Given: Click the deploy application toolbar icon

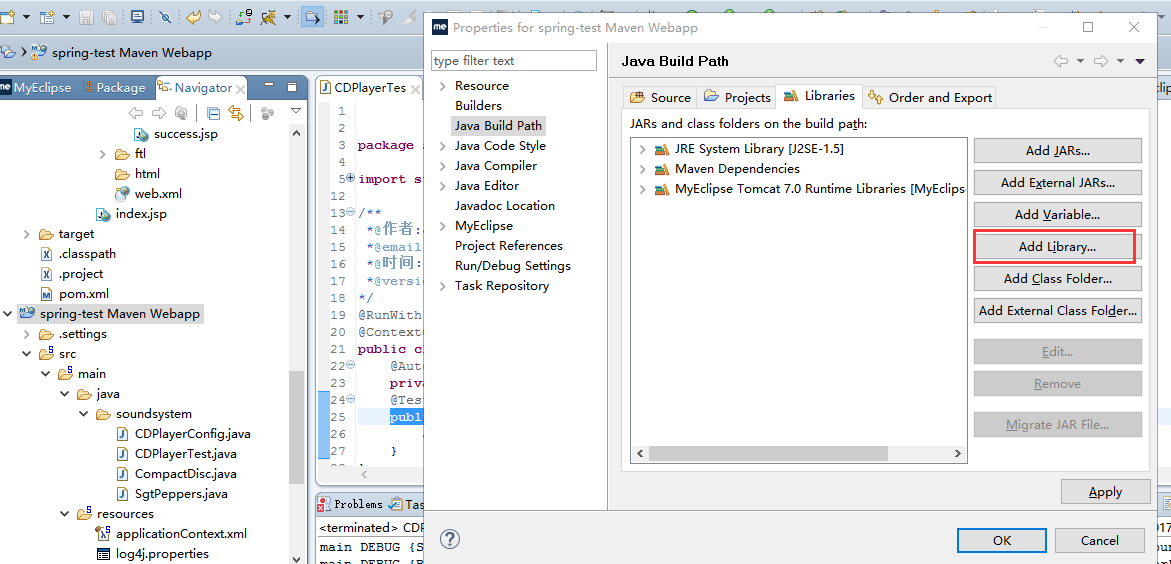Looking at the screenshot, I should click(244, 16).
